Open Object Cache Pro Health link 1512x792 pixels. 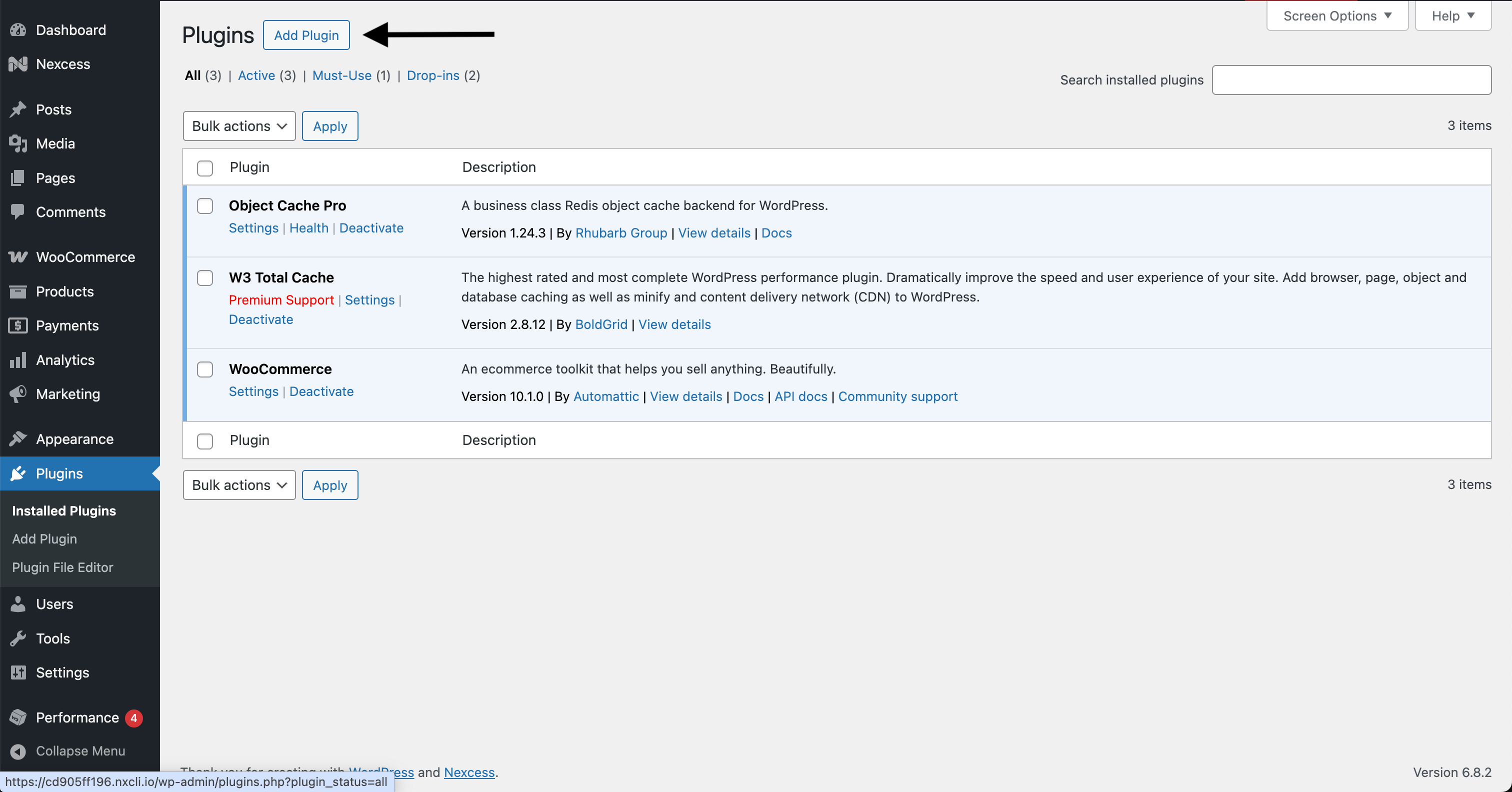(x=308, y=228)
